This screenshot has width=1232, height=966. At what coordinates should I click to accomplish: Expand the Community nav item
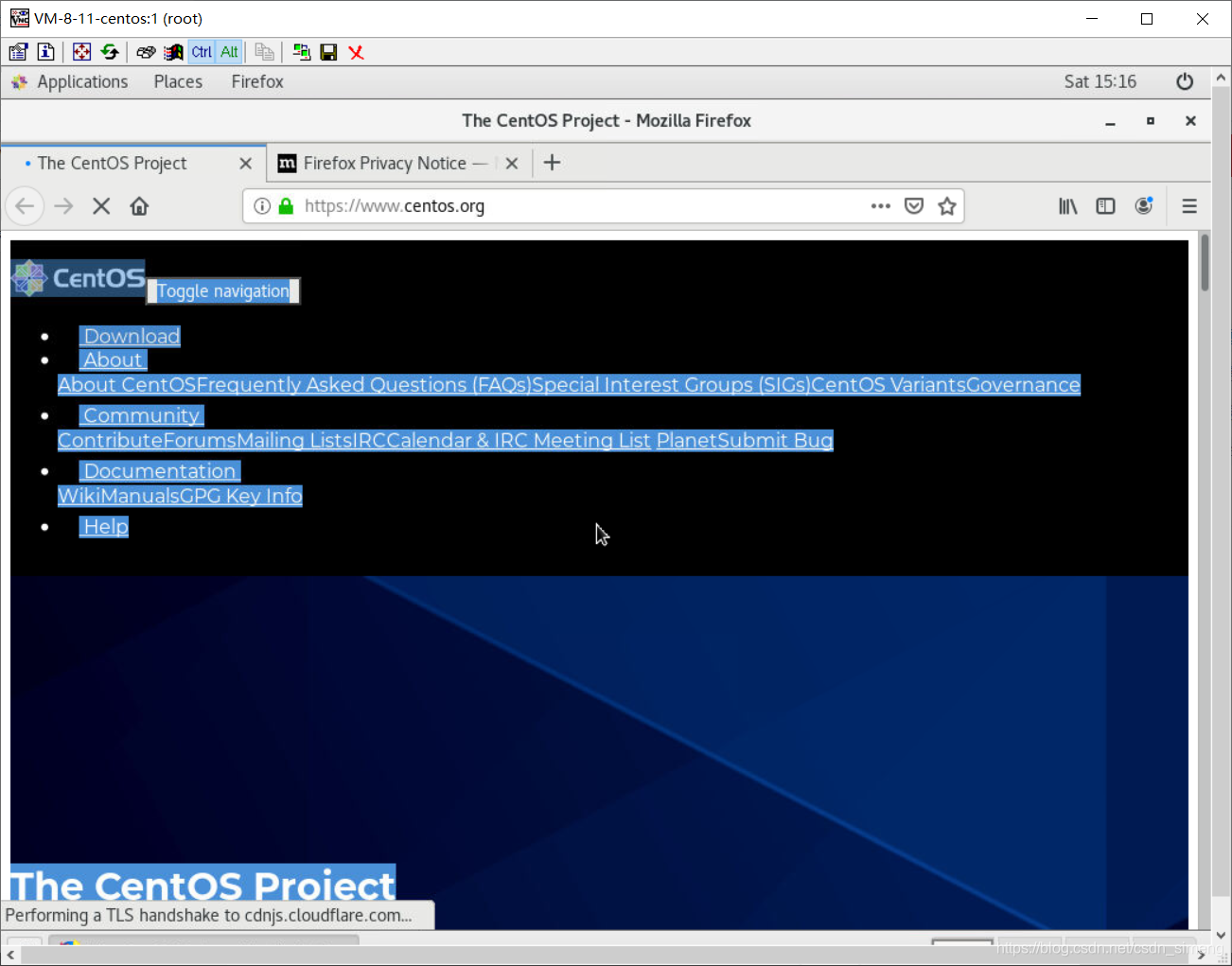142,415
